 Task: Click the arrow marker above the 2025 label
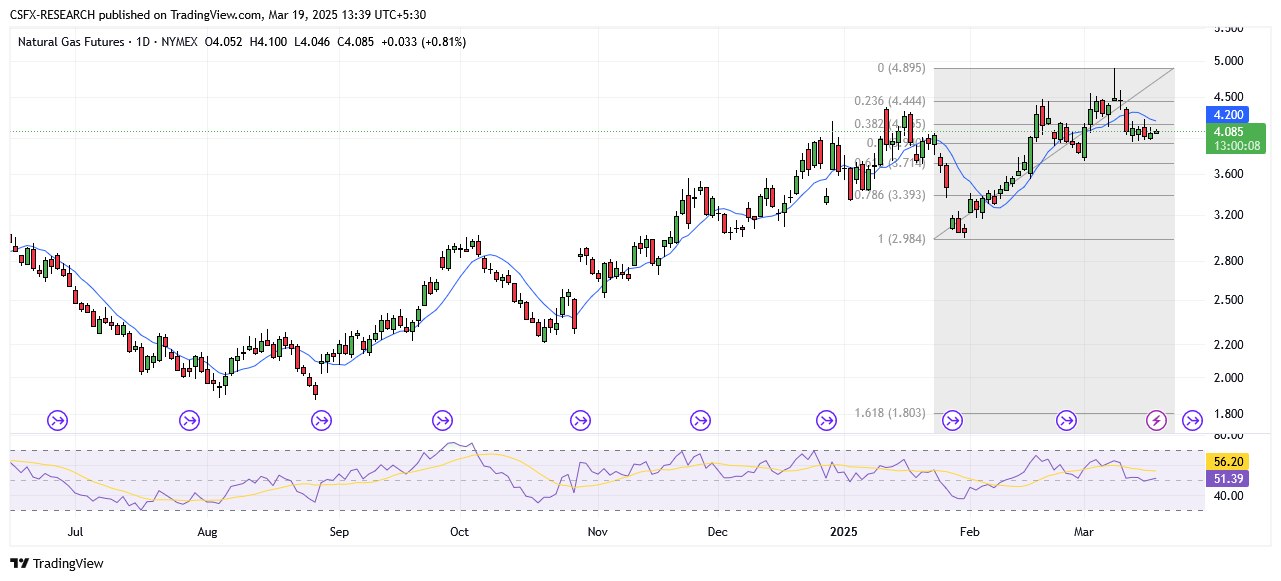pos(826,421)
